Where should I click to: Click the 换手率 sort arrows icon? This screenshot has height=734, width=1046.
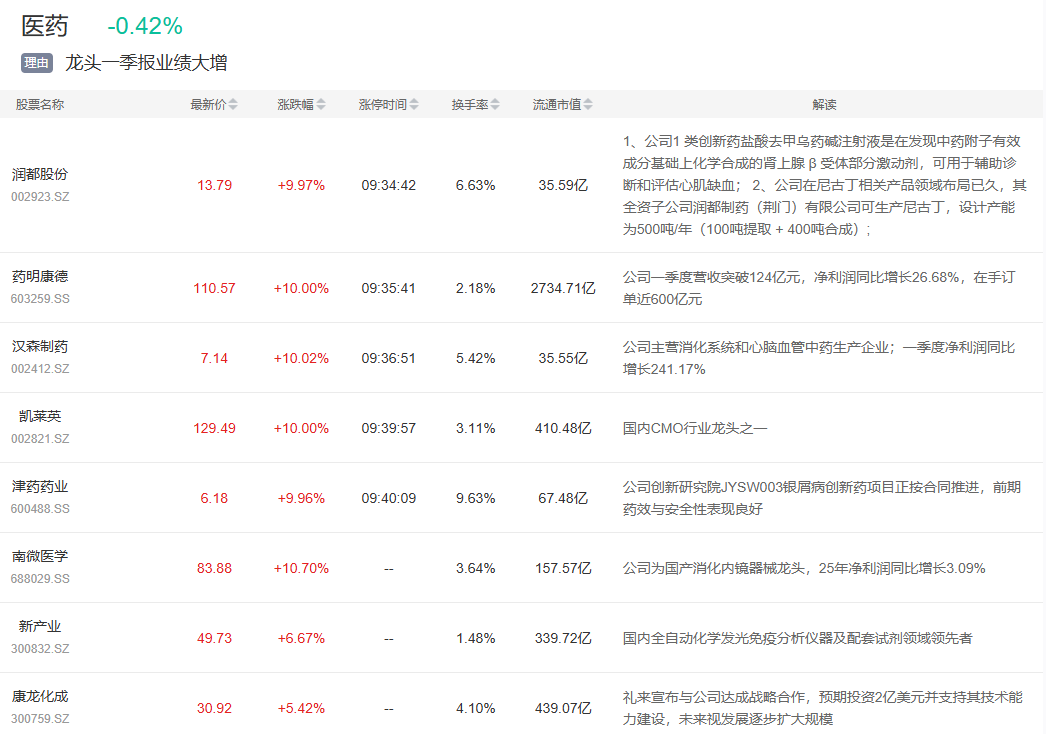495,105
